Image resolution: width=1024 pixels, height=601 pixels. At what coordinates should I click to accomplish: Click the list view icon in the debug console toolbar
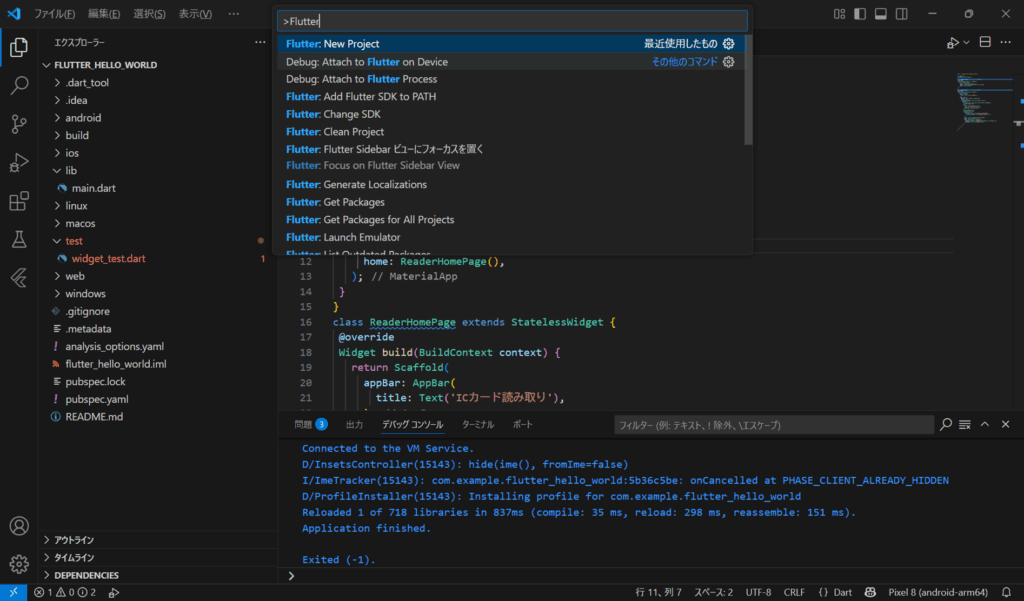click(965, 425)
